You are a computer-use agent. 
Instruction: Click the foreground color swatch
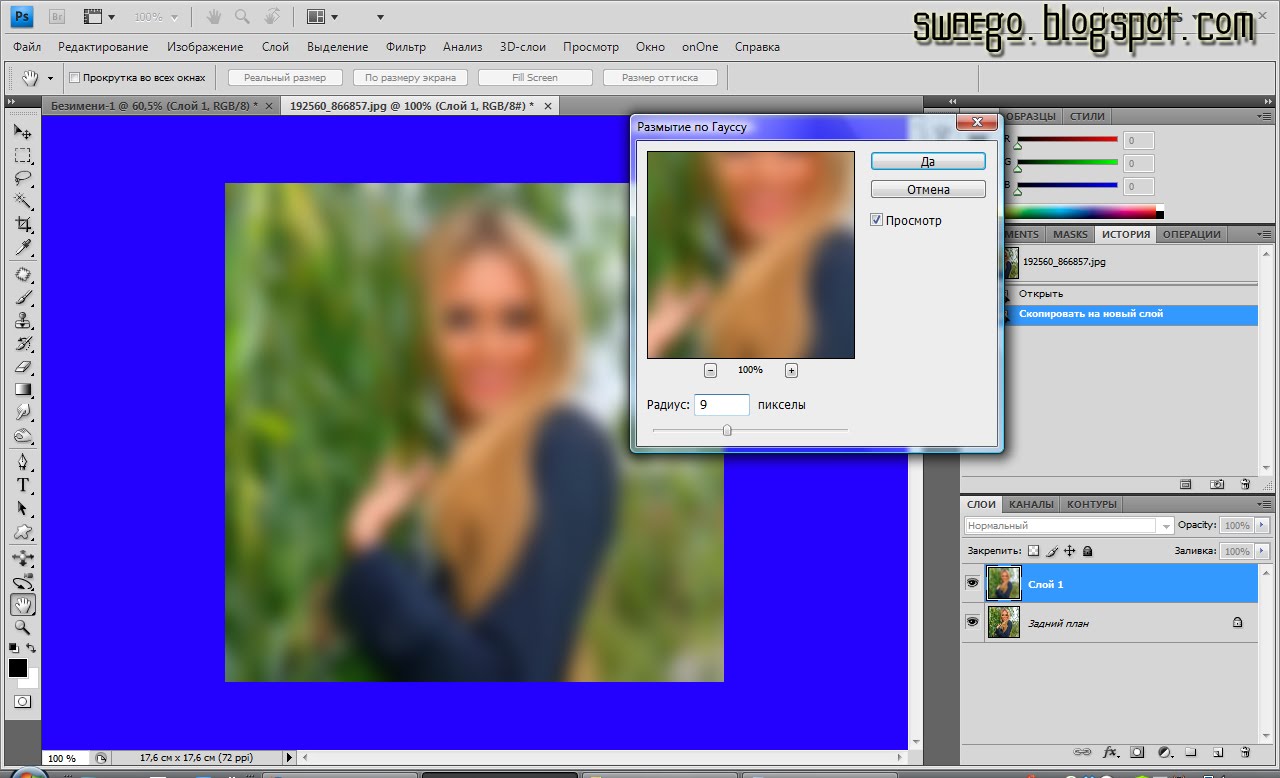coord(18,668)
